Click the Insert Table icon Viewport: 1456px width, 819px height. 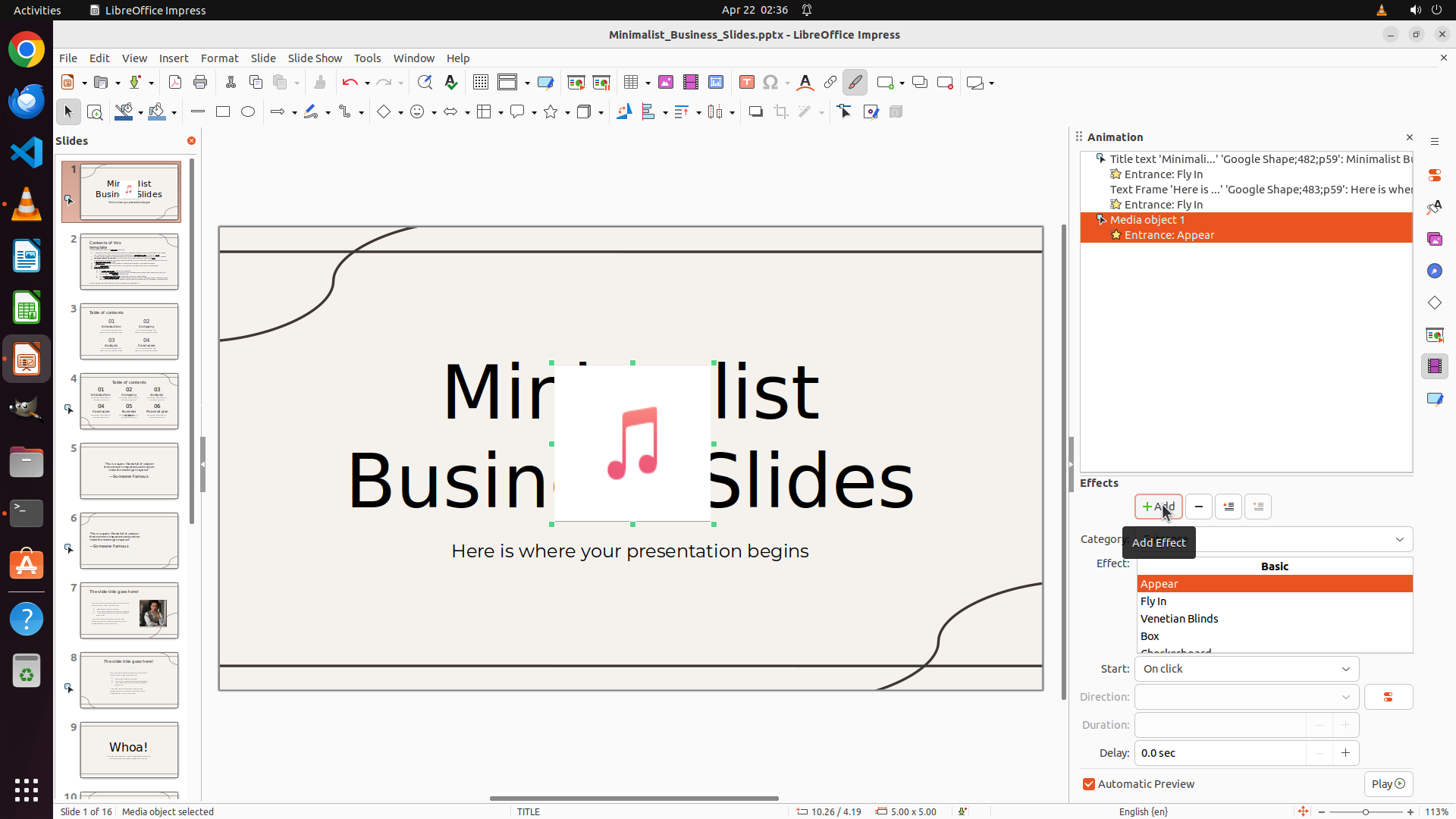pos(631,83)
